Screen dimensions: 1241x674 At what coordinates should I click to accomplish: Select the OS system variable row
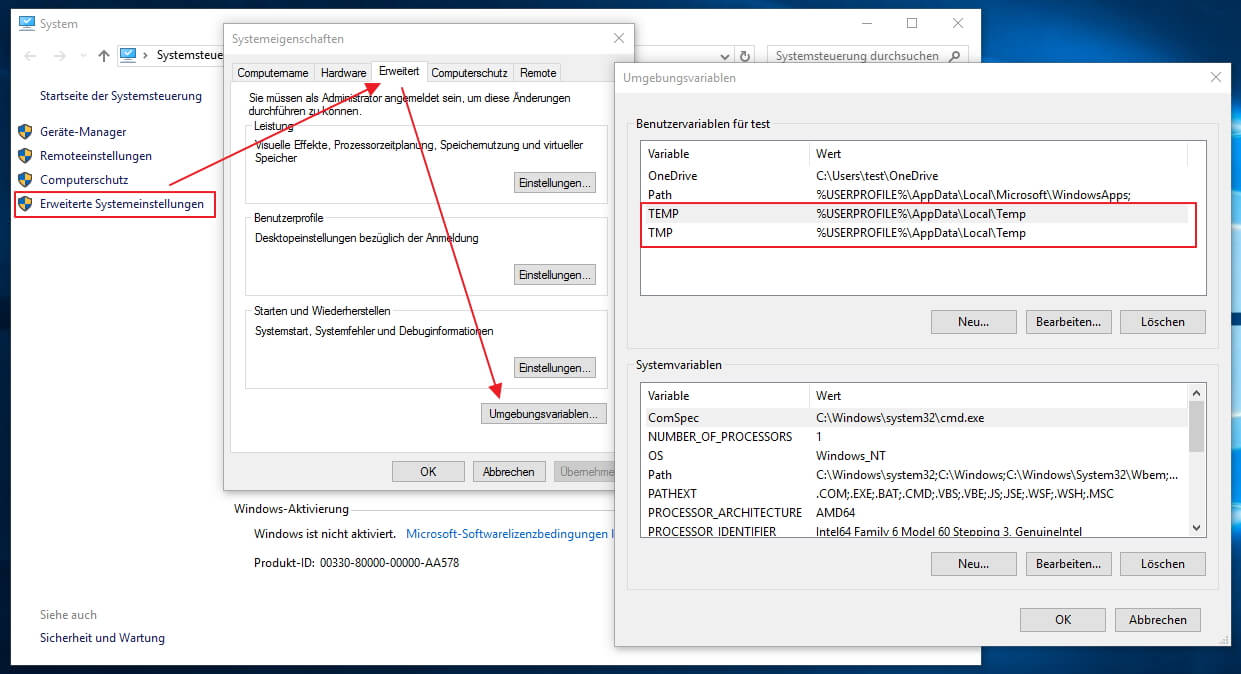coord(915,455)
